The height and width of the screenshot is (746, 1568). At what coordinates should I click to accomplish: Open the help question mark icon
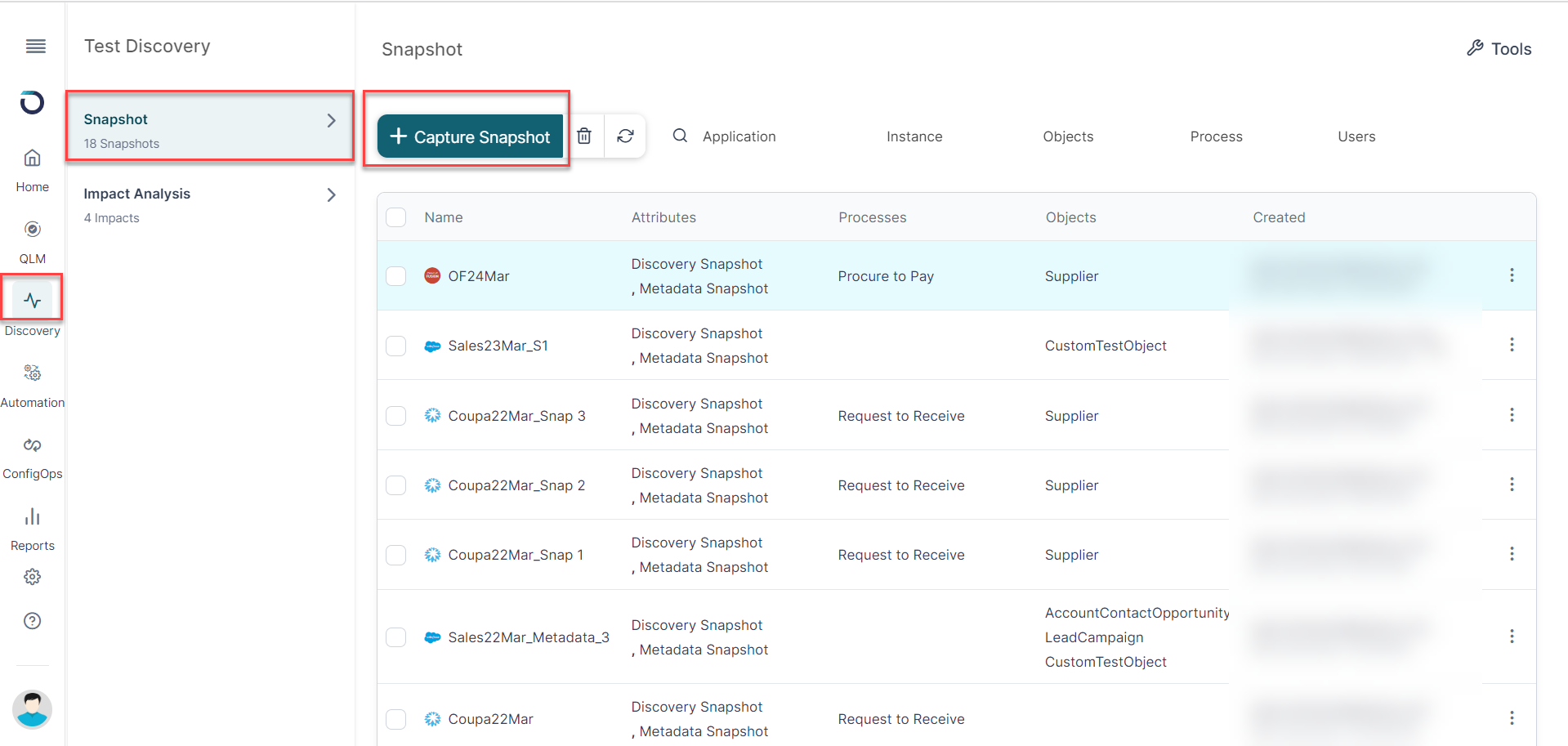32,621
